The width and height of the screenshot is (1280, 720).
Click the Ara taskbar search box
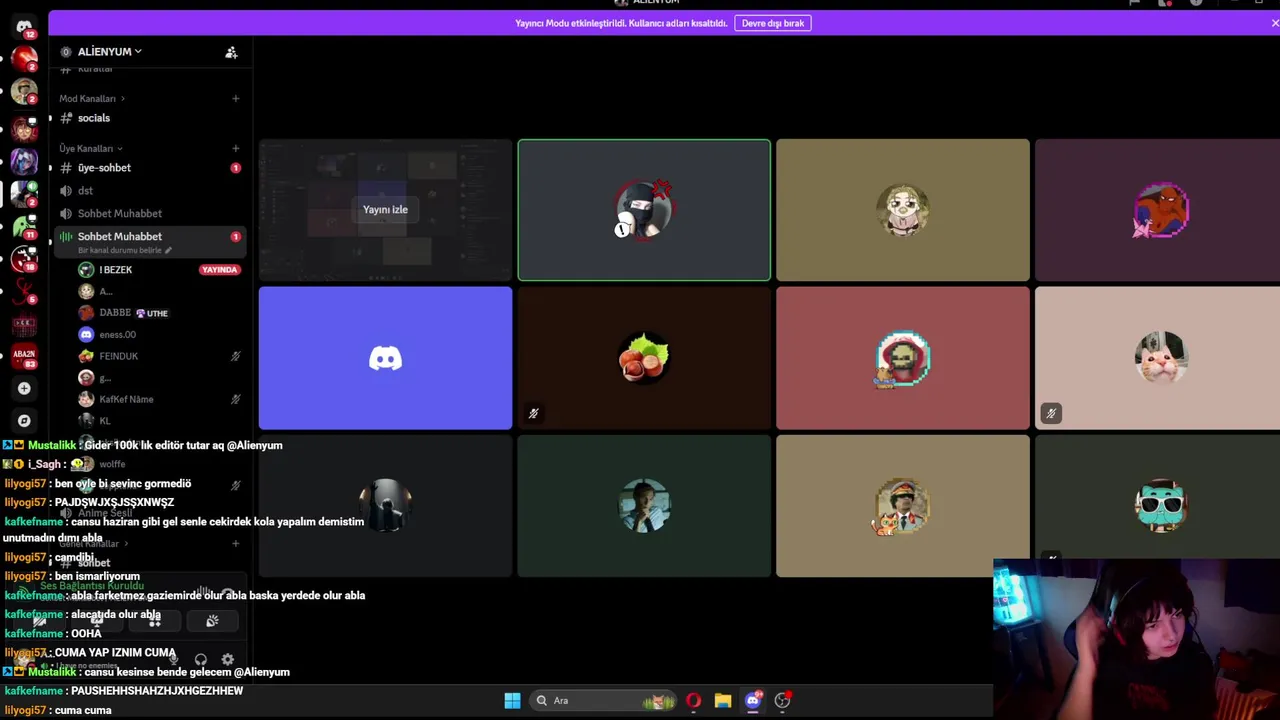click(x=604, y=701)
